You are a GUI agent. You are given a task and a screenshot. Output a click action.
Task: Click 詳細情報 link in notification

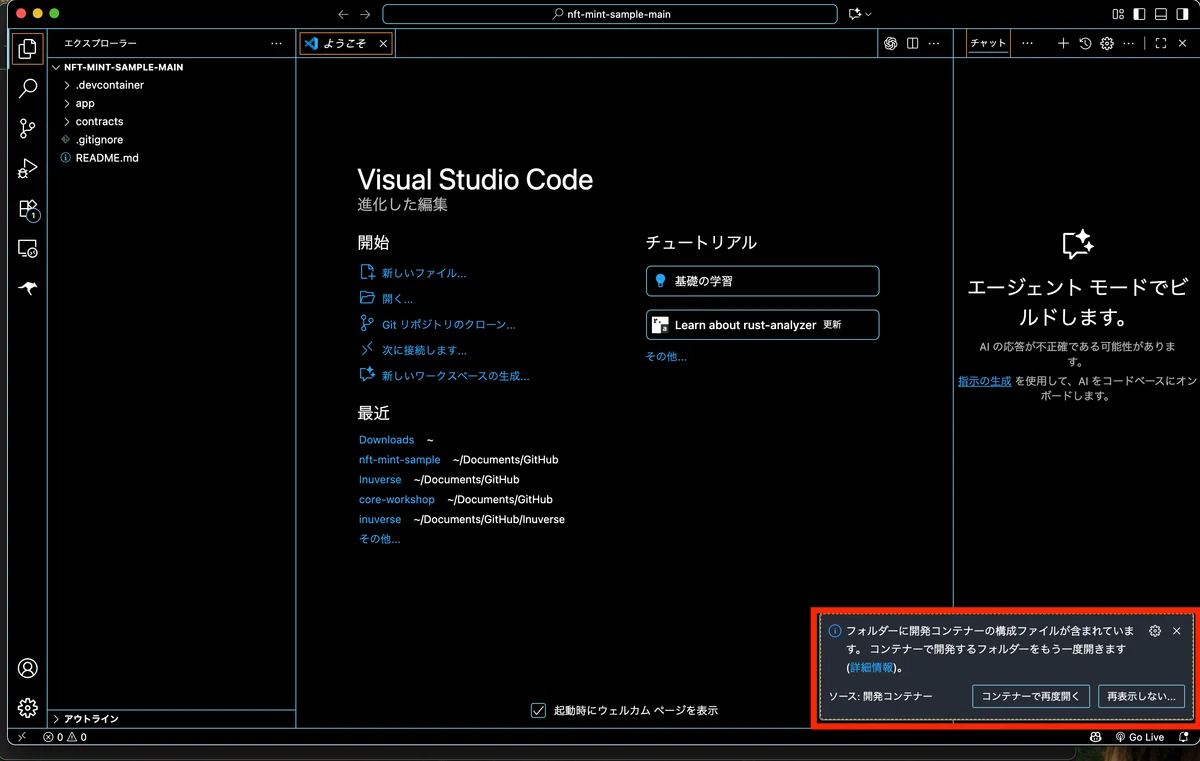(x=871, y=668)
